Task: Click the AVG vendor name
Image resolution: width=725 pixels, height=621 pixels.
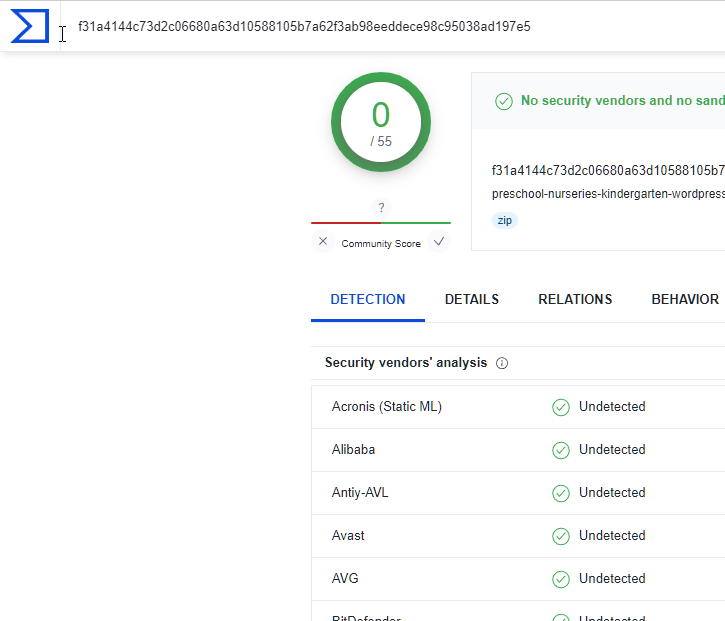Action: click(x=345, y=578)
